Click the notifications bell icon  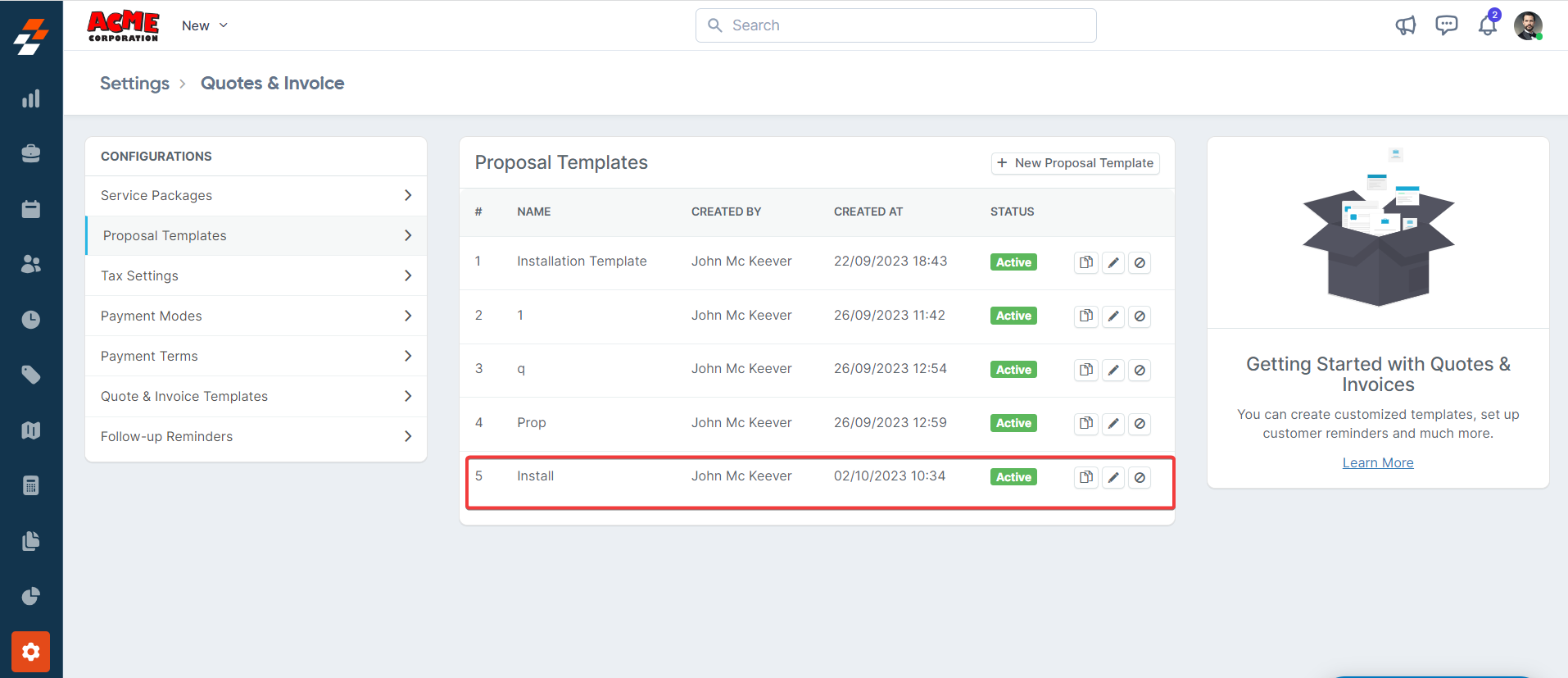[x=1488, y=25]
